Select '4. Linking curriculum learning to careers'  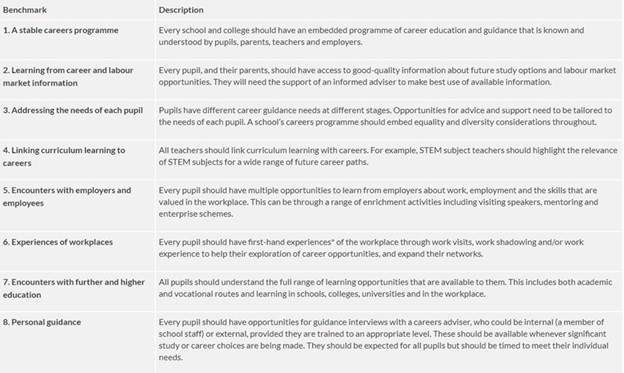click(64, 156)
